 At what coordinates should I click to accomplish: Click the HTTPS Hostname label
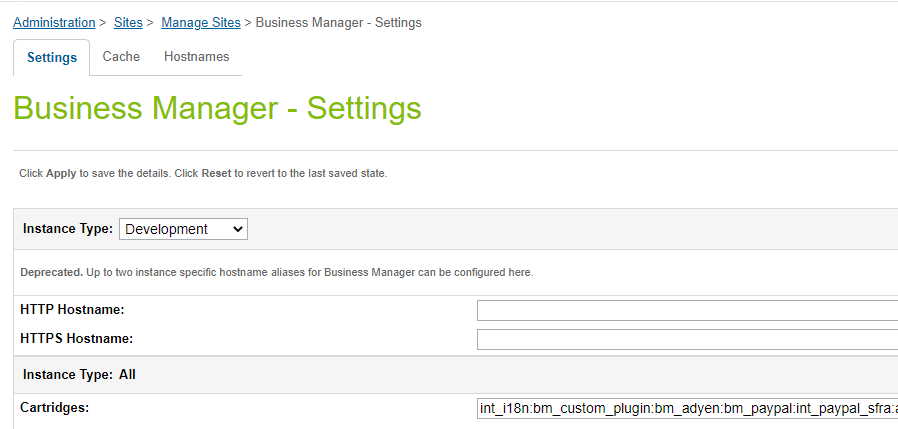[76, 339]
